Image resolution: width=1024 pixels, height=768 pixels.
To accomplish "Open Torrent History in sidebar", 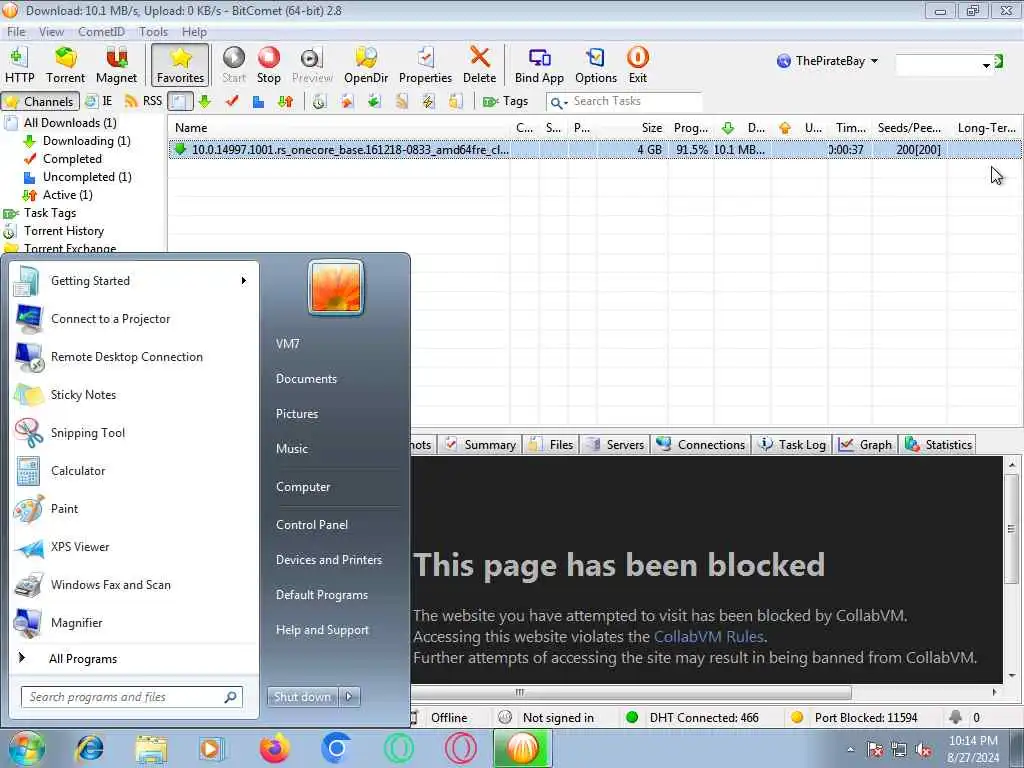I will tap(63, 231).
